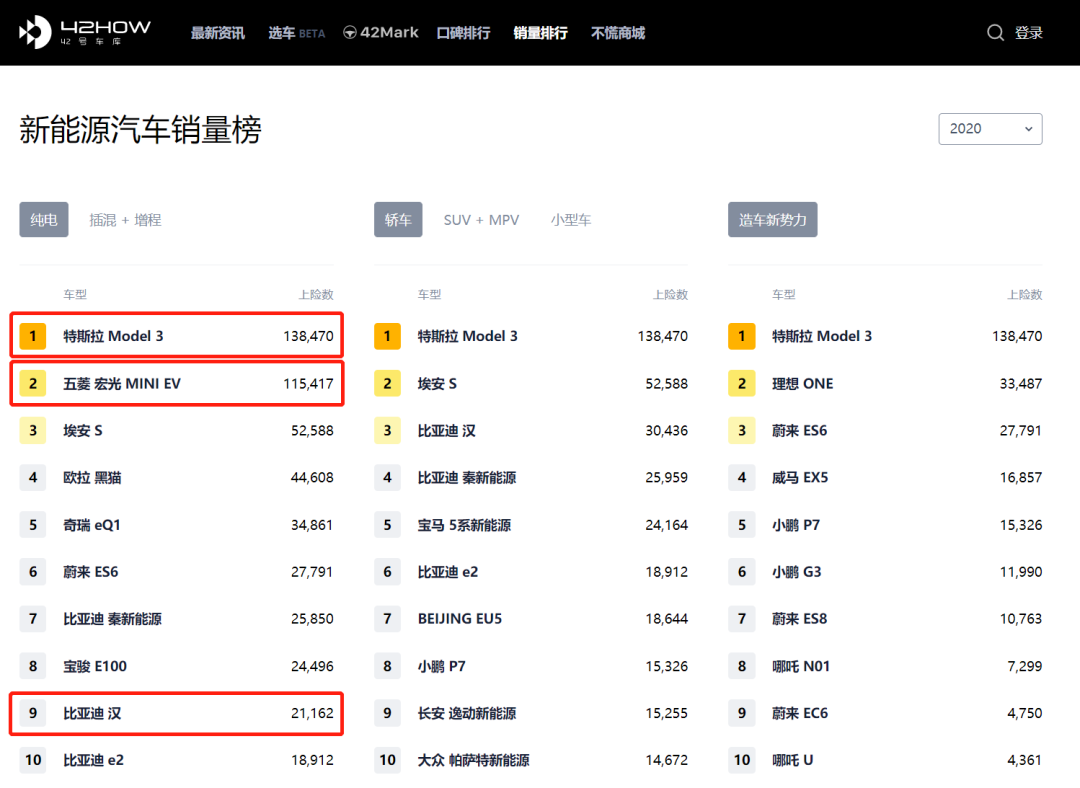The image size is (1080, 788).
Task: Open 口碑排行 in the navigation bar
Action: 464,33
